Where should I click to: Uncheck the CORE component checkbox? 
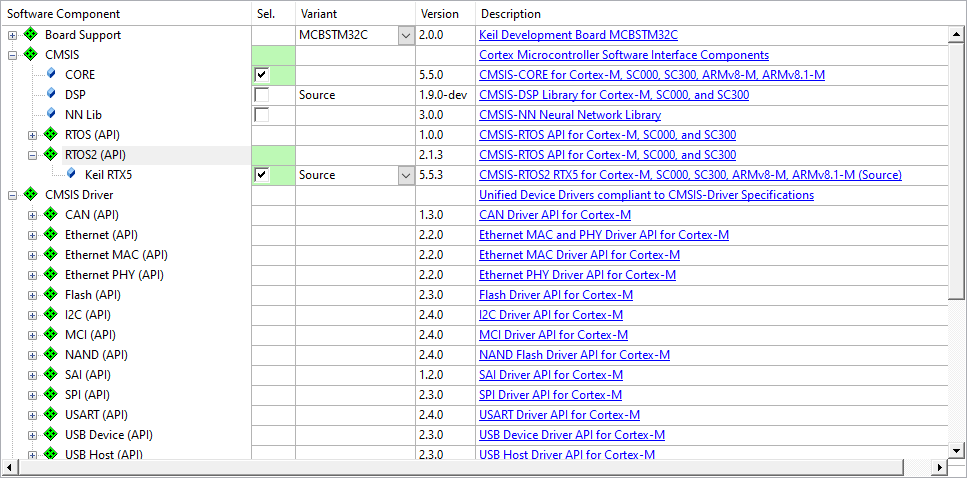(x=262, y=75)
